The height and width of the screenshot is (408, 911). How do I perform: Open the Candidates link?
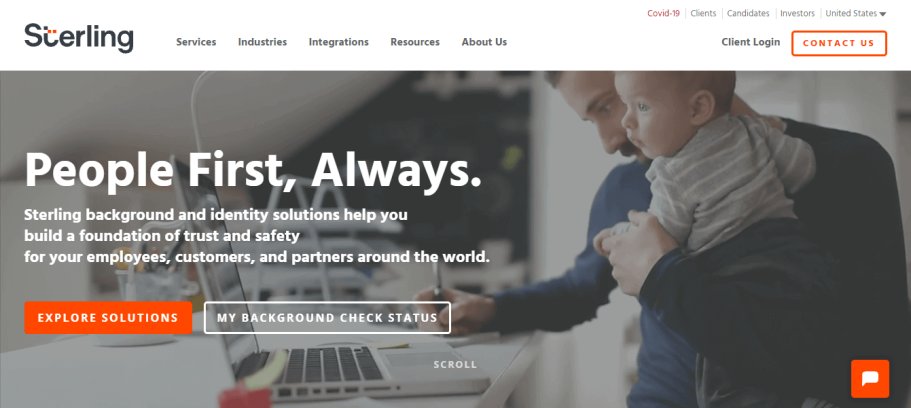748,13
